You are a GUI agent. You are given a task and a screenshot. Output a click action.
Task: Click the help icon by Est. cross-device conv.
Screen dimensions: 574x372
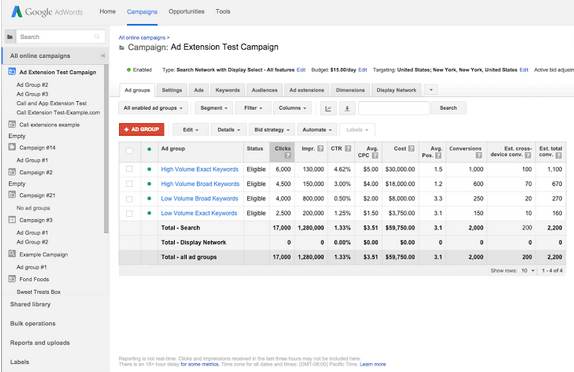click(x=528, y=155)
